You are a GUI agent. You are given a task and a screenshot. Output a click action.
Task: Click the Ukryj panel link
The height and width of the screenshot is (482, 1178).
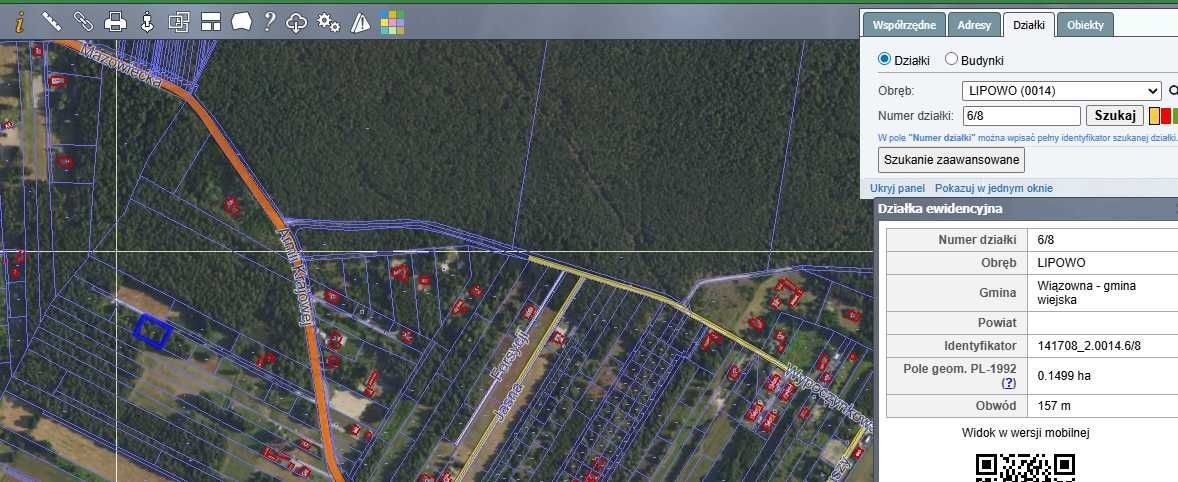pyautogui.click(x=897, y=188)
